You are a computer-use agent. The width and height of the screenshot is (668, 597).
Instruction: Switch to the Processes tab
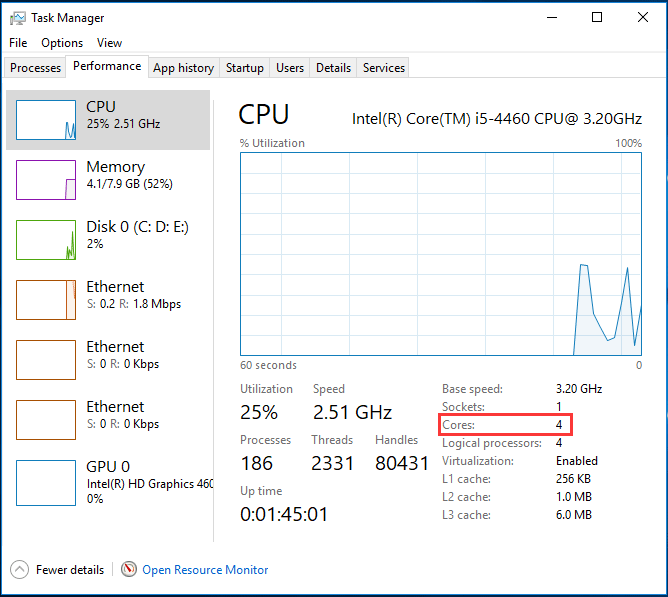(35, 68)
